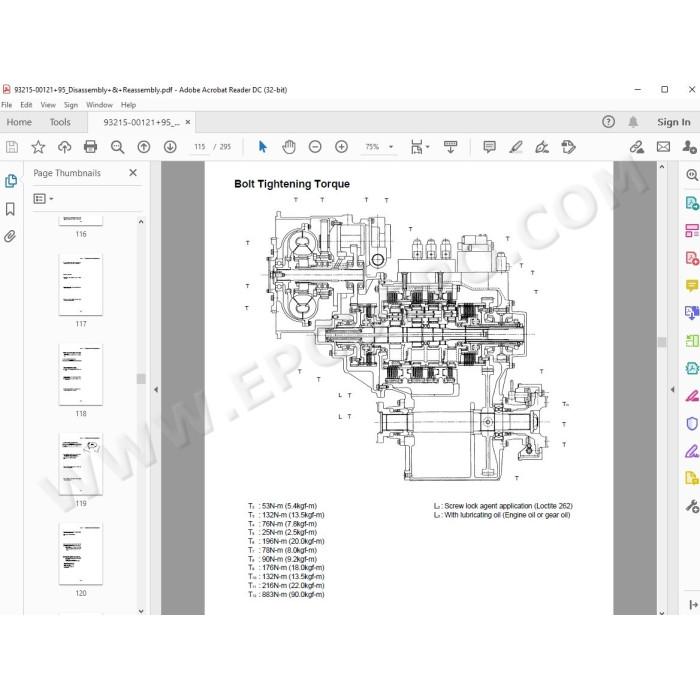Screen dimensions: 700x700
Task: Open the Sign document pen tool
Action: pyautogui.click(x=542, y=147)
